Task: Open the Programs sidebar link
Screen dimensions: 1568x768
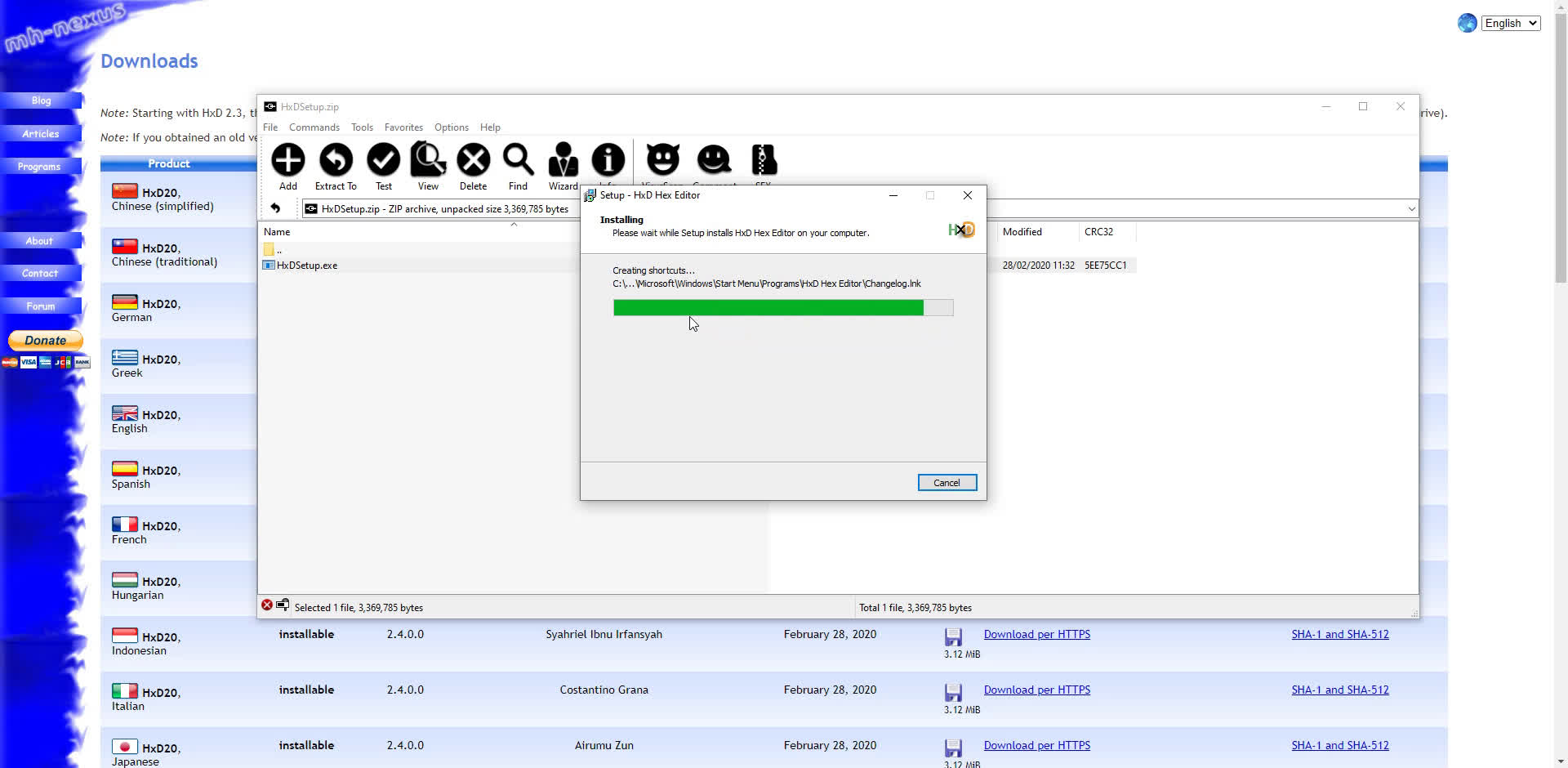Action: [40, 167]
